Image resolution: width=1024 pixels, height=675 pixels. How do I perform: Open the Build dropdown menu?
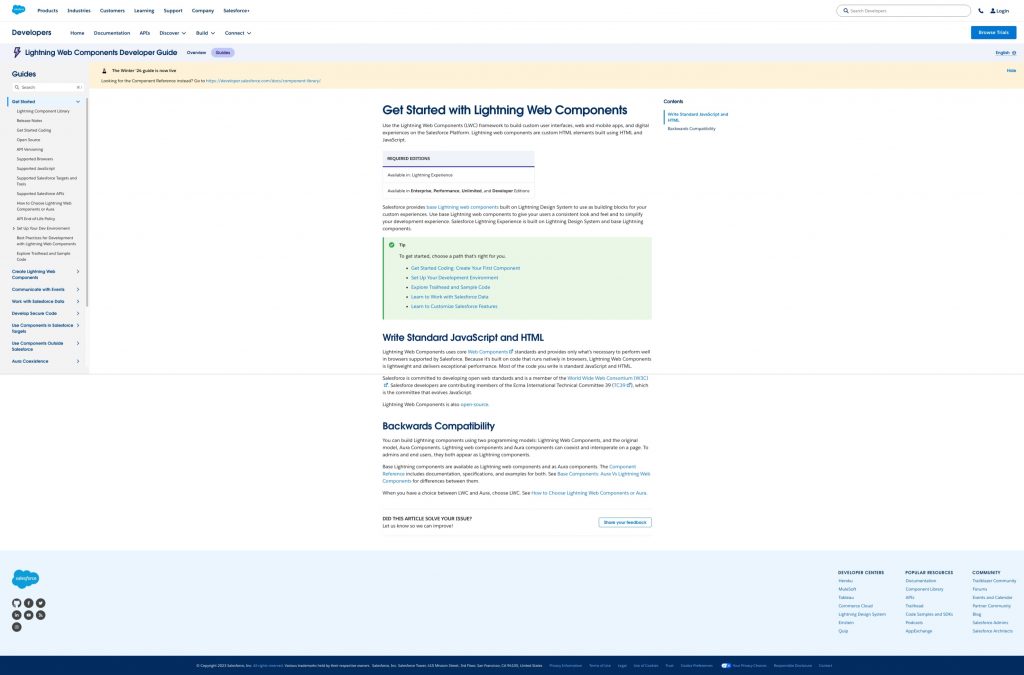point(205,33)
